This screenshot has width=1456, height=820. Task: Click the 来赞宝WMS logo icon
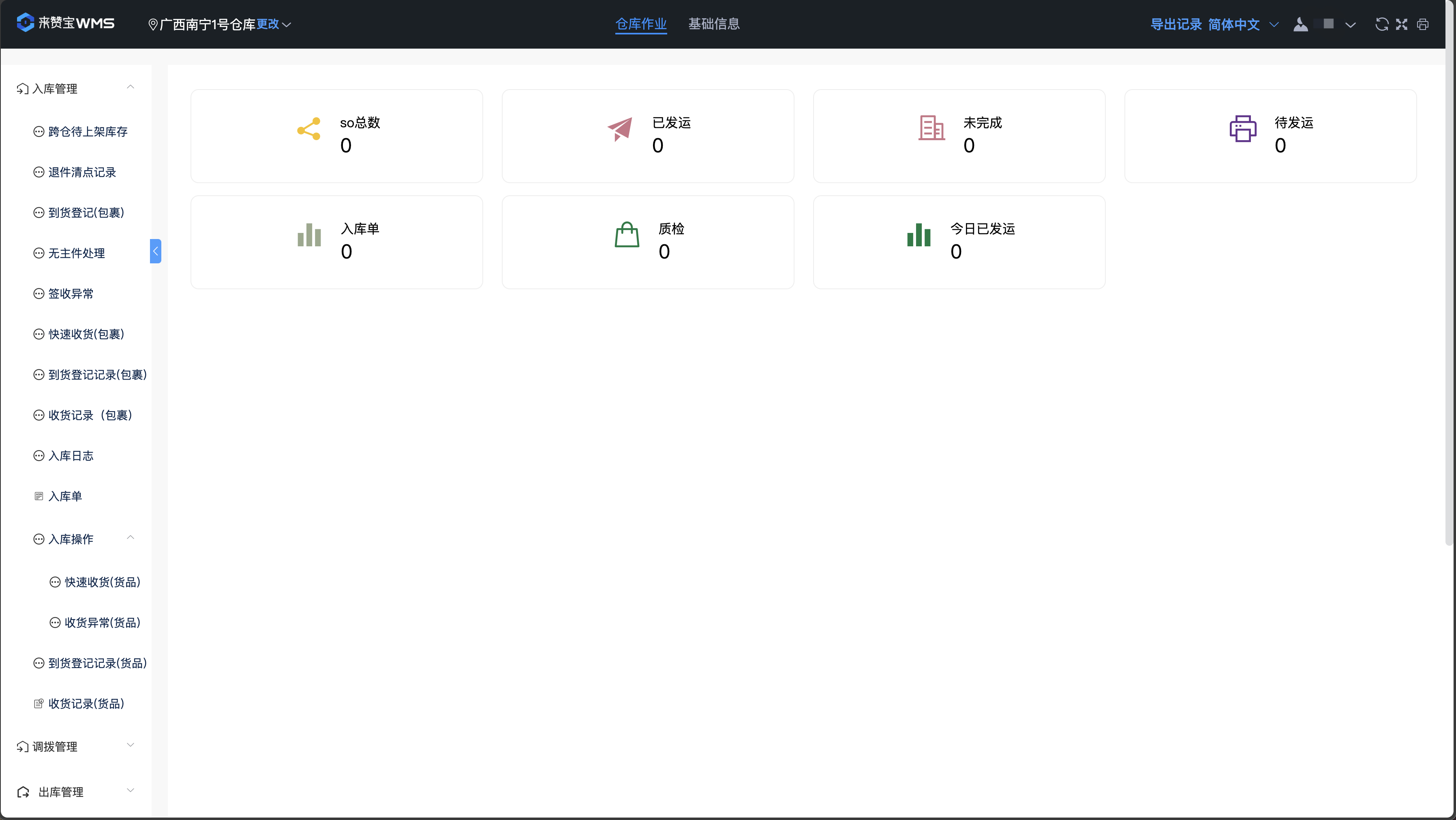(25, 23)
